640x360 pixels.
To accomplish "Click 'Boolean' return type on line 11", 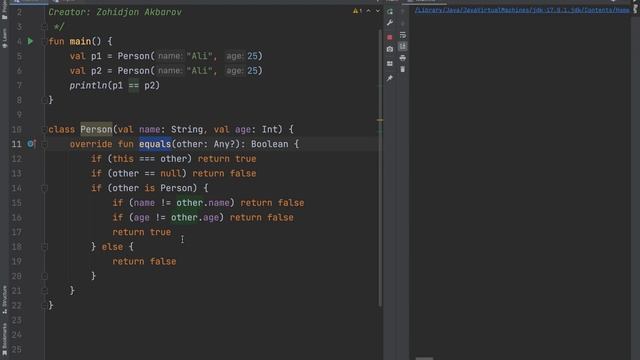I will coord(269,144).
